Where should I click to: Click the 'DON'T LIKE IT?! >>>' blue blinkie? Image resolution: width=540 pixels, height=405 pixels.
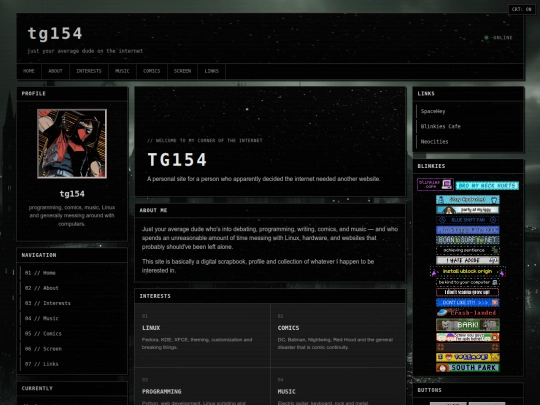(x=468, y=303)
